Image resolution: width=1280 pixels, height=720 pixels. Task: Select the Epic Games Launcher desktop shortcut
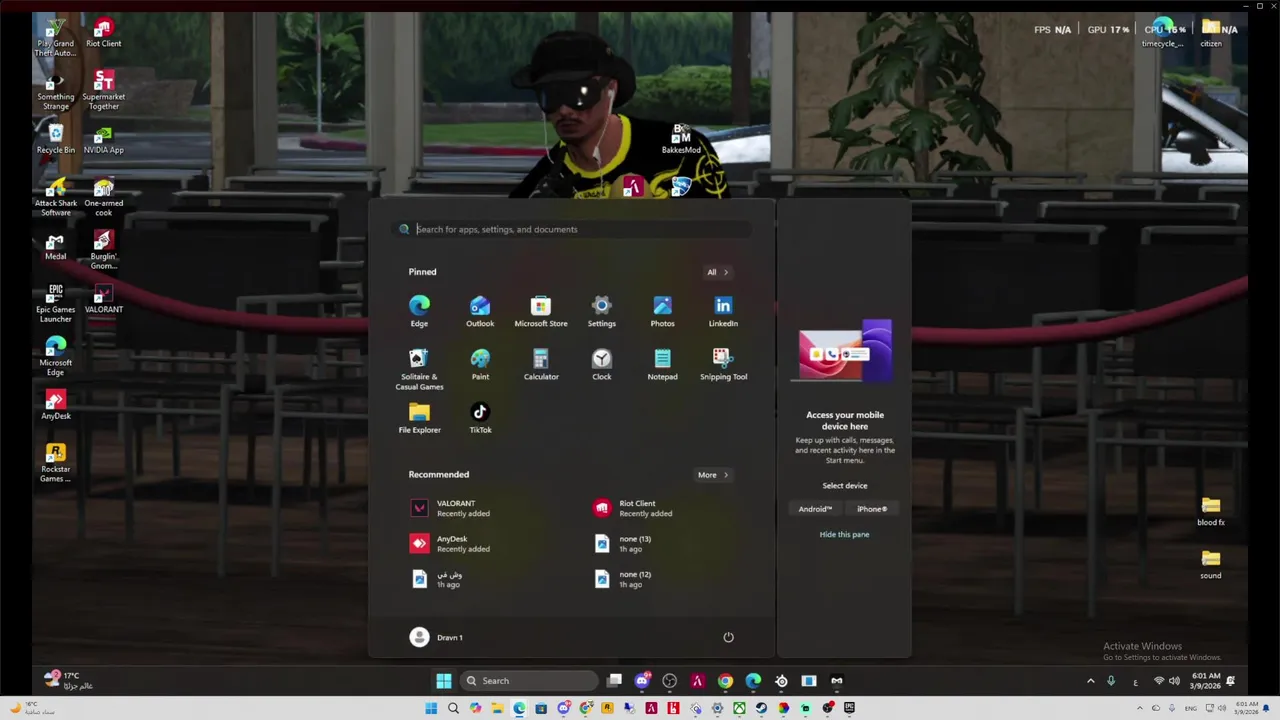pyautogui.click(x=56, y=303)
